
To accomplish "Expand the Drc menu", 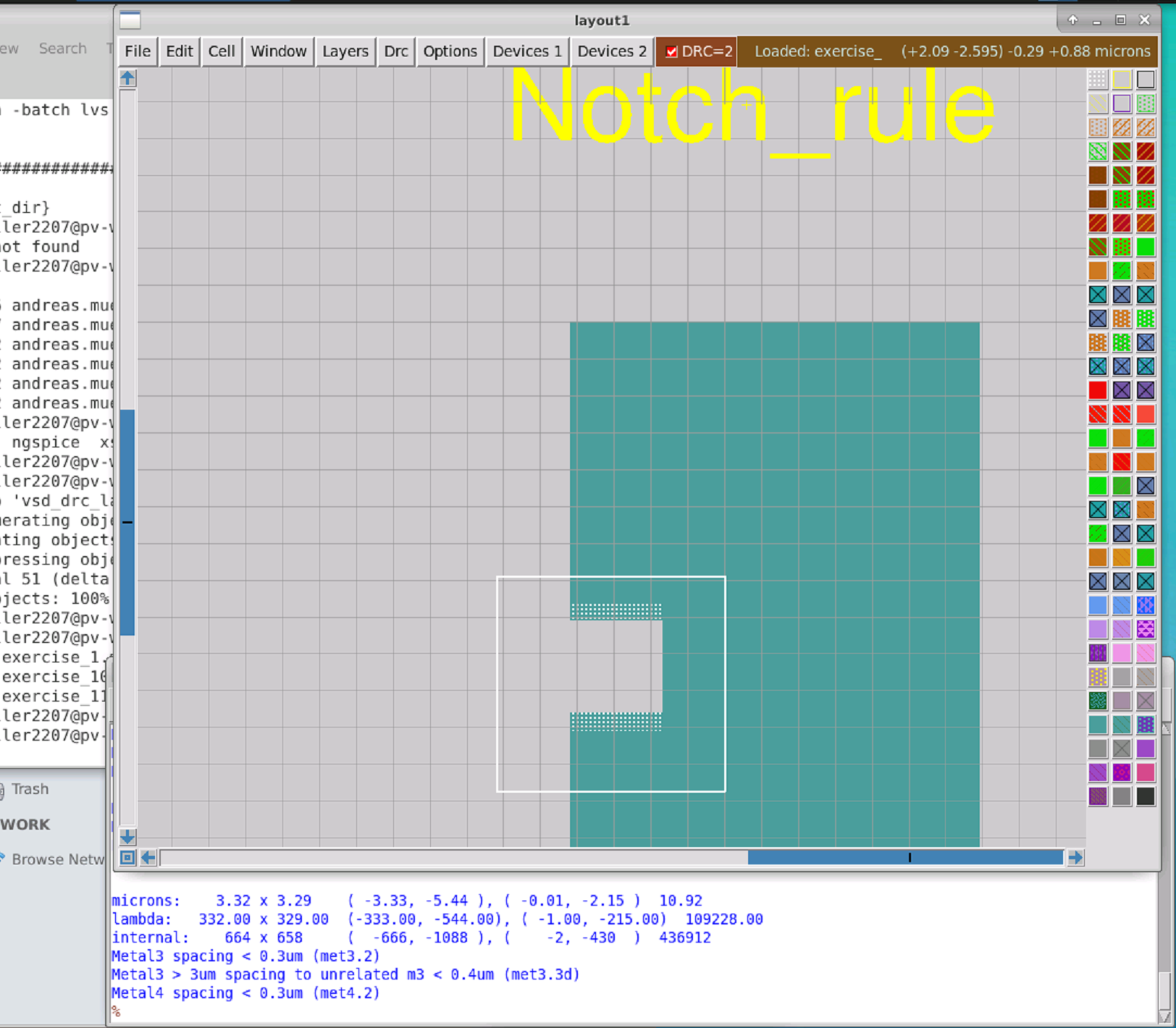I will tap(396, 51).
